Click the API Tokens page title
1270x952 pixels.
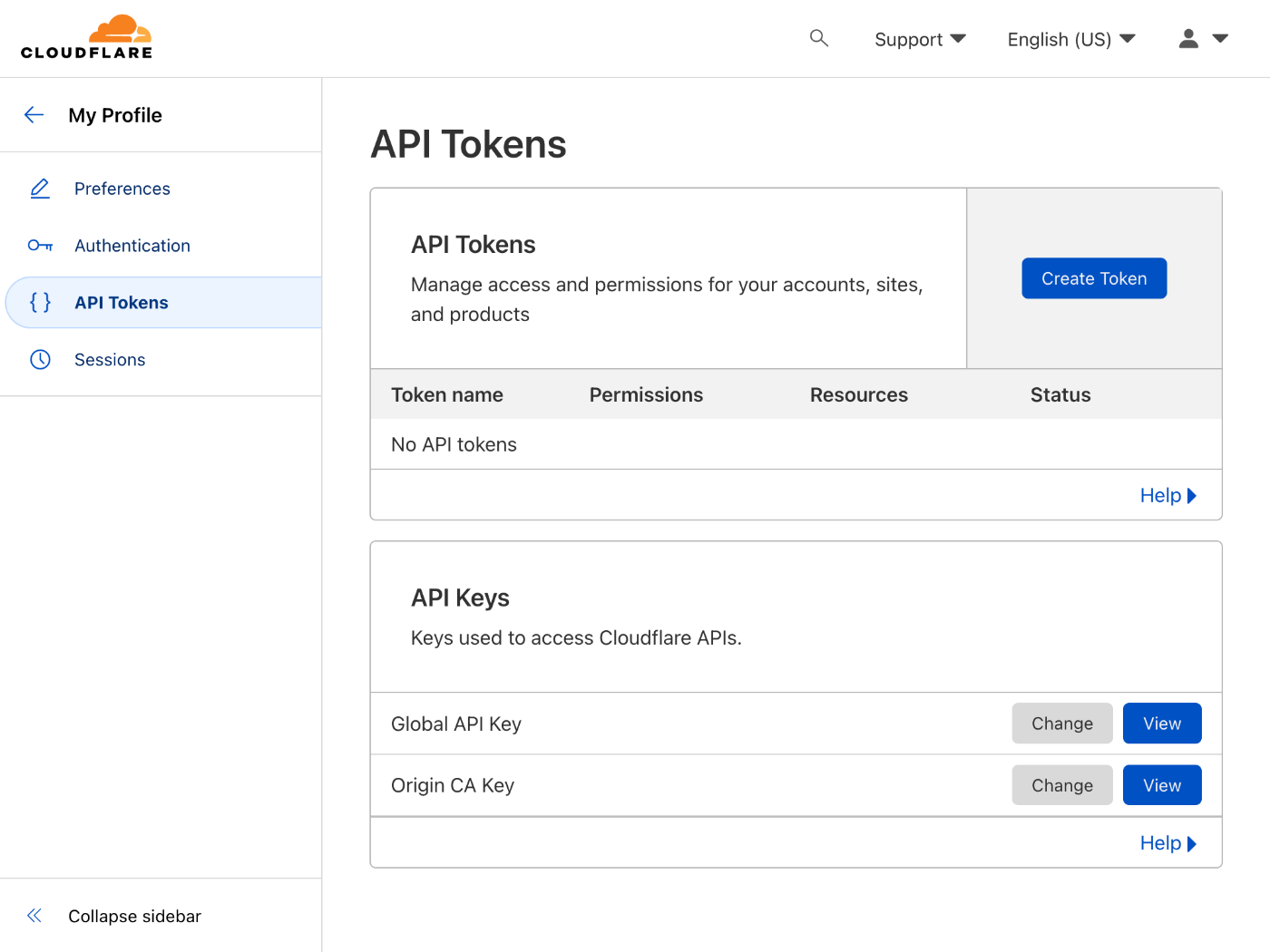tap(468, 144)
